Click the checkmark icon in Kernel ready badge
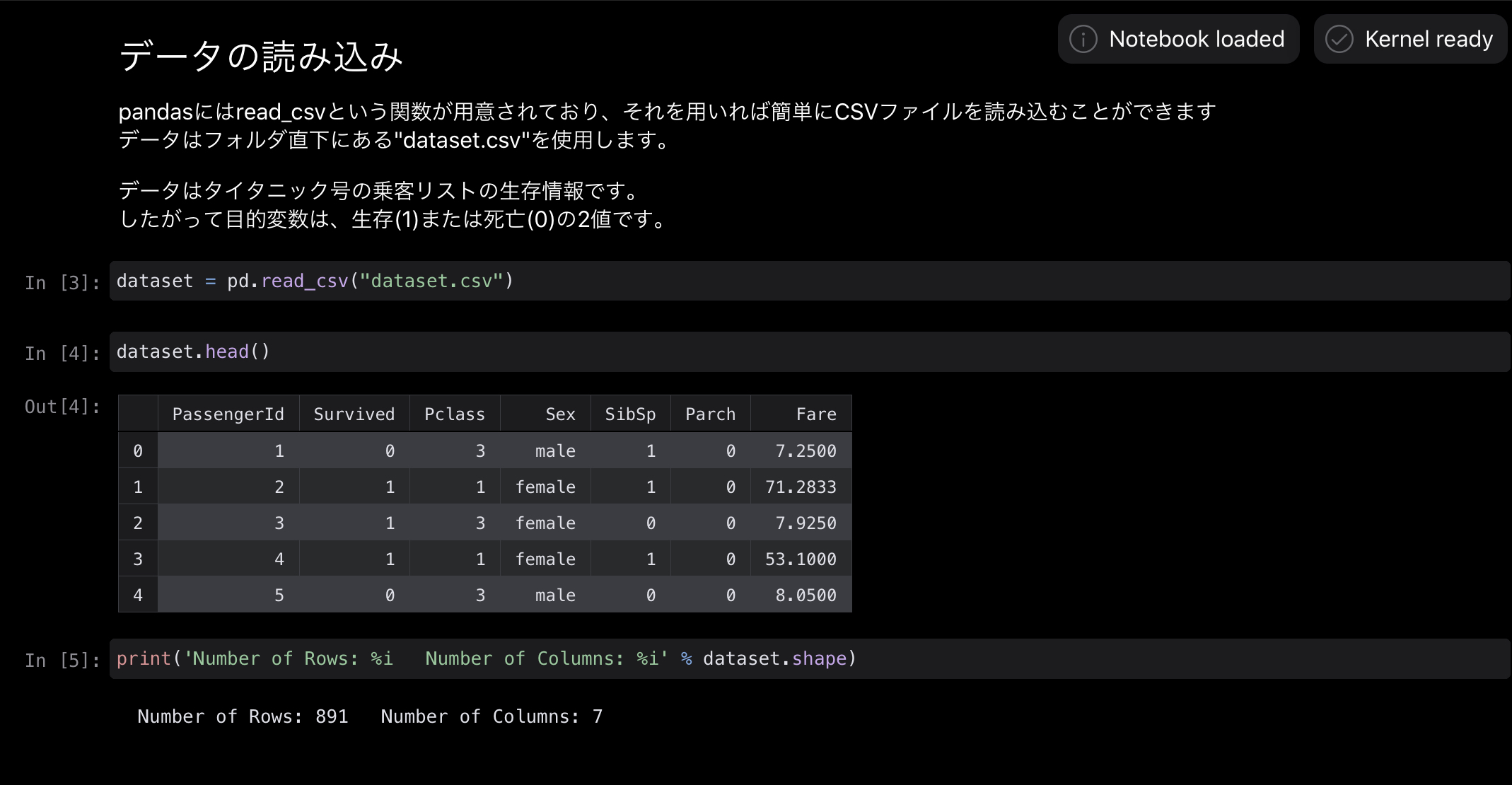1512x785 pixels. [x=1339, y=39]
